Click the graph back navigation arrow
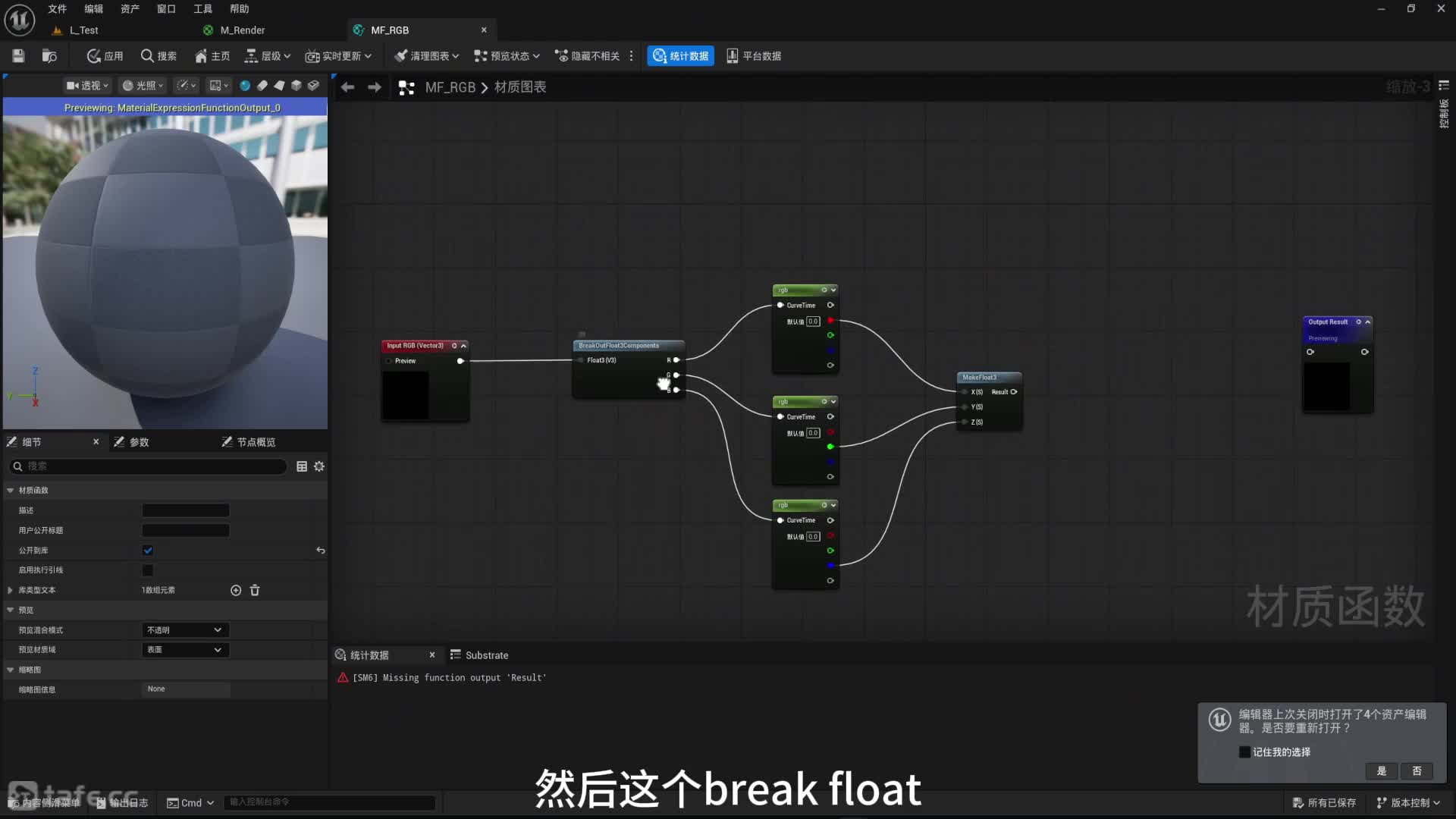The width and height of the screenshot is (1456, 819). [347, 87]
